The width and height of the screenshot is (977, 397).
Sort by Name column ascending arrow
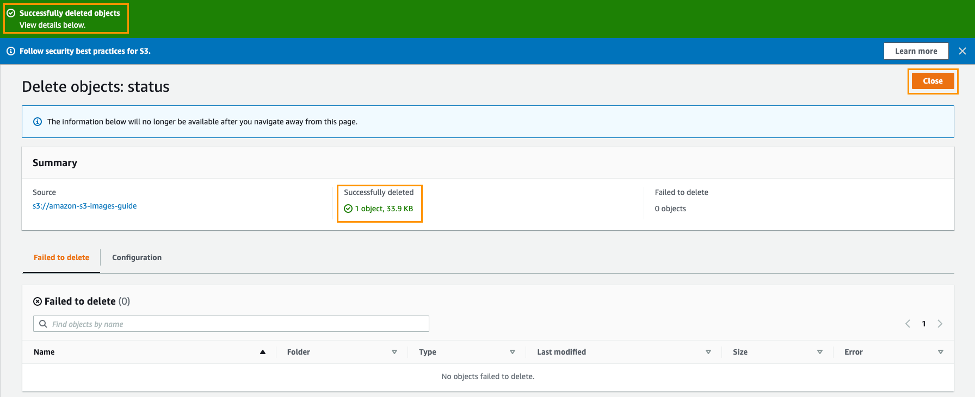click(262, 352)
